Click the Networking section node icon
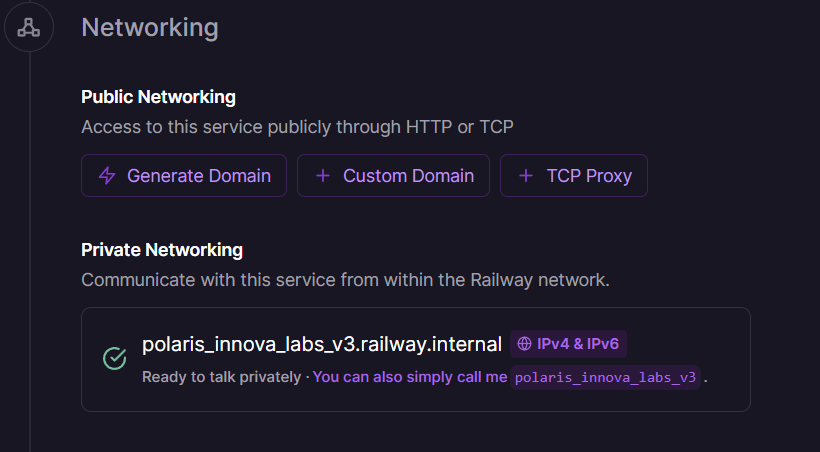This screenshot has width=820, height=452. (x=29, y=27)
